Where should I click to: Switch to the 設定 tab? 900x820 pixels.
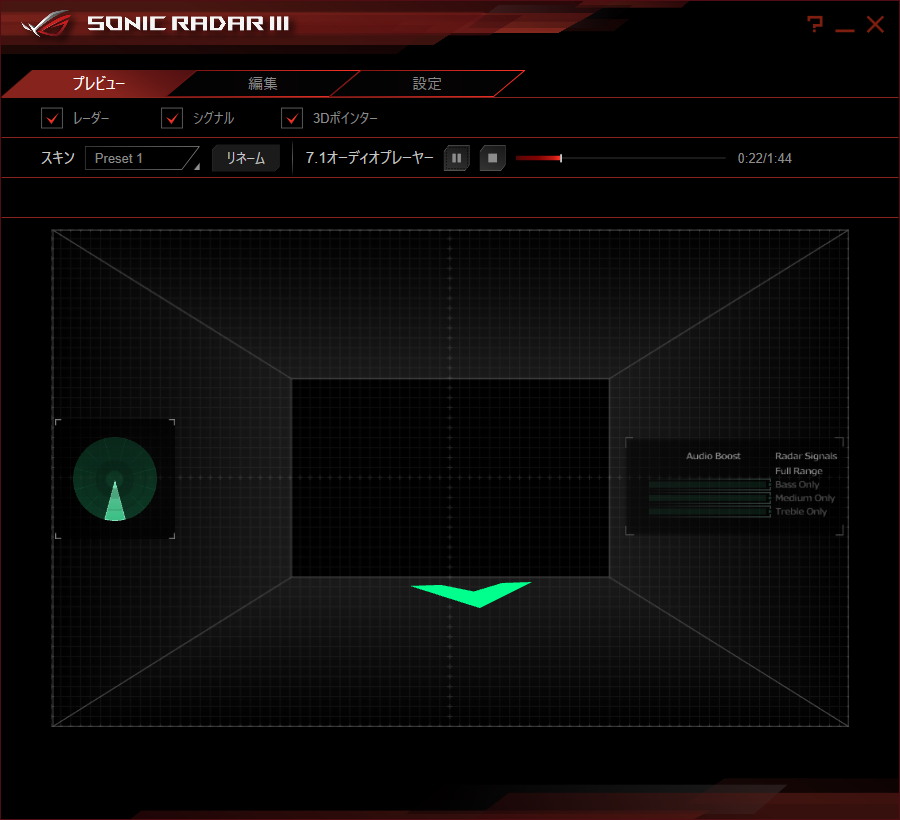[x=427, y=84]
